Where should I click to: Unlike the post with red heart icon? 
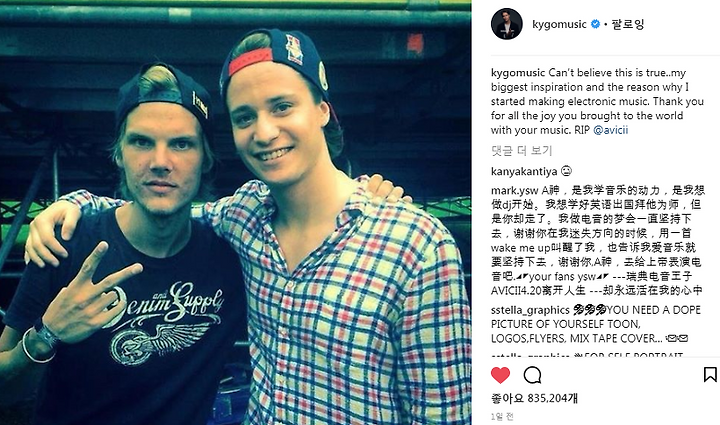[x=500, y=375]
